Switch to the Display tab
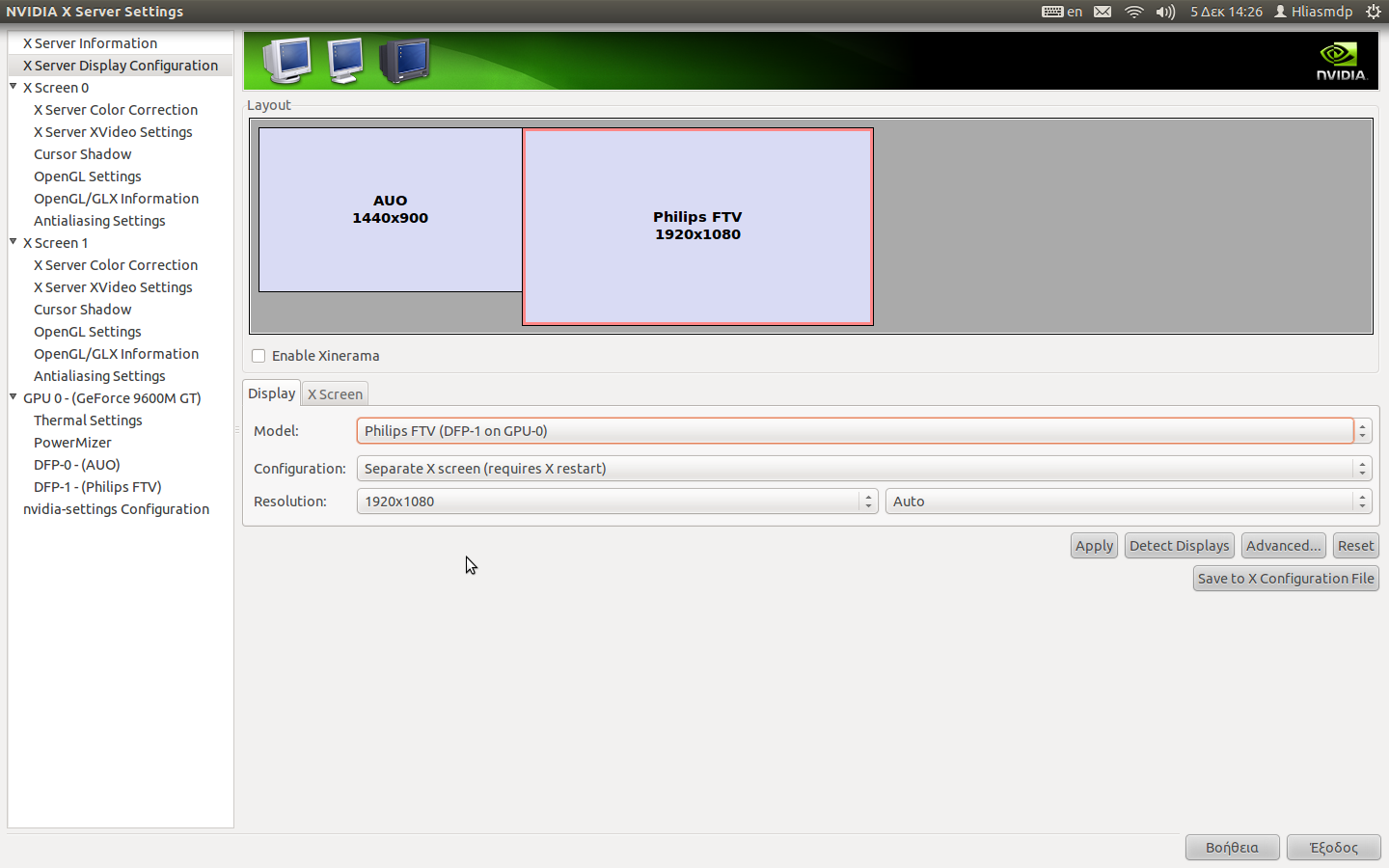 point(272,393)
